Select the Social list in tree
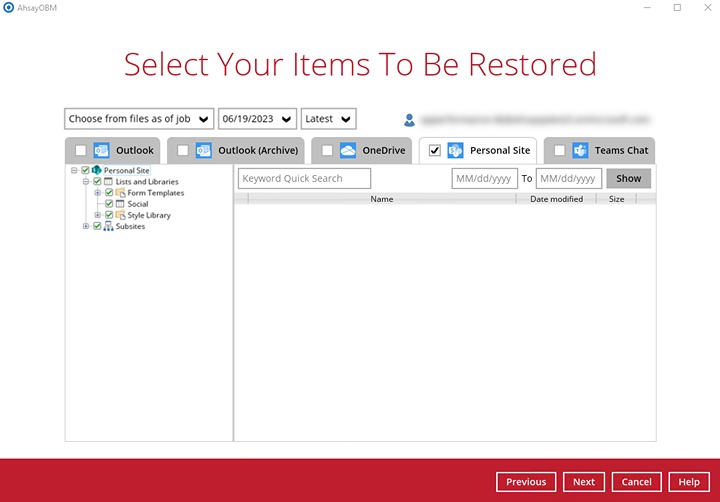Image resolution: width=720 pixels, height=502 pixels. (137, 204)
